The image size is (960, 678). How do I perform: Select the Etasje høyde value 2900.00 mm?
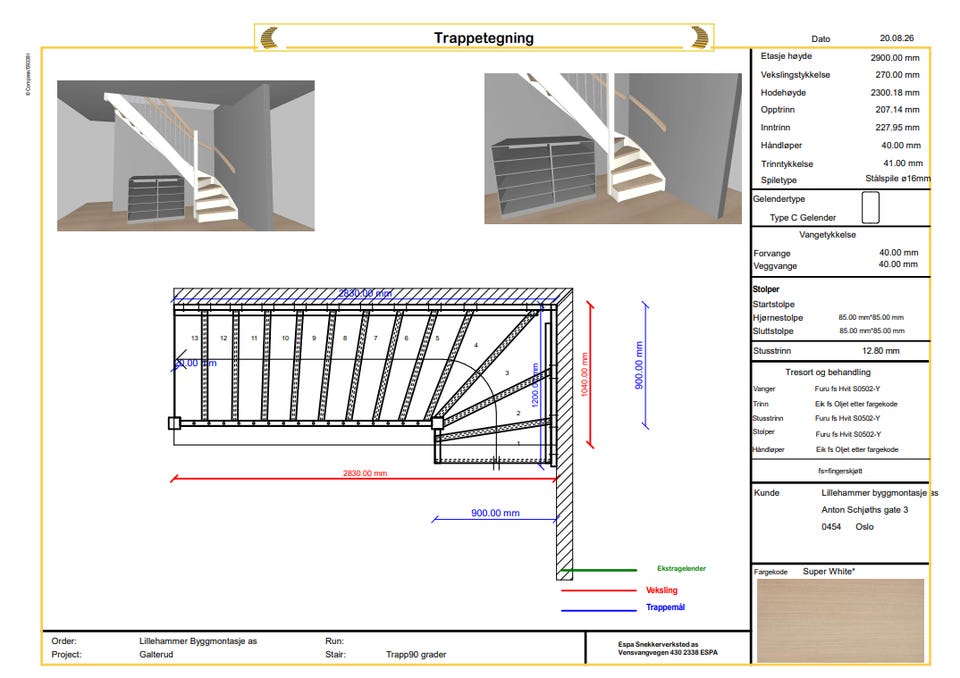tap(894, 58)
